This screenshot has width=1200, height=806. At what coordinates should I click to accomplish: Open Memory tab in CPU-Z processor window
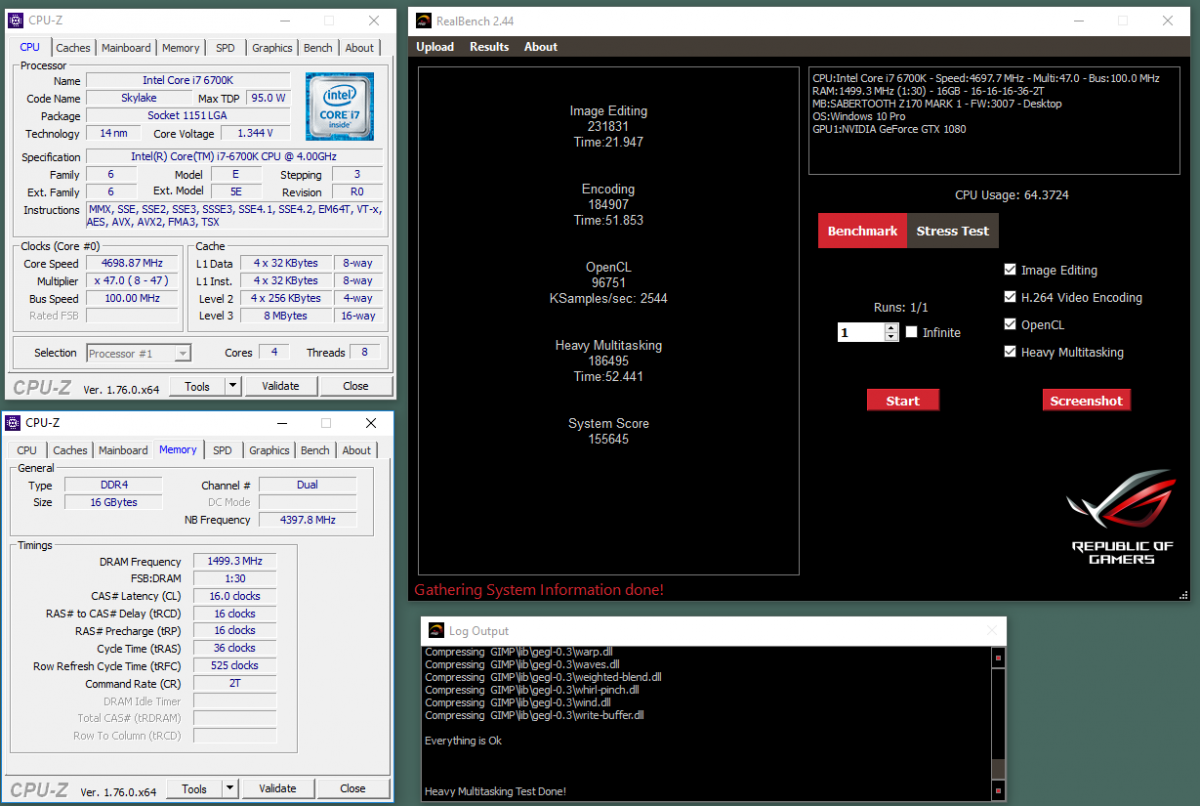(181, 48)
